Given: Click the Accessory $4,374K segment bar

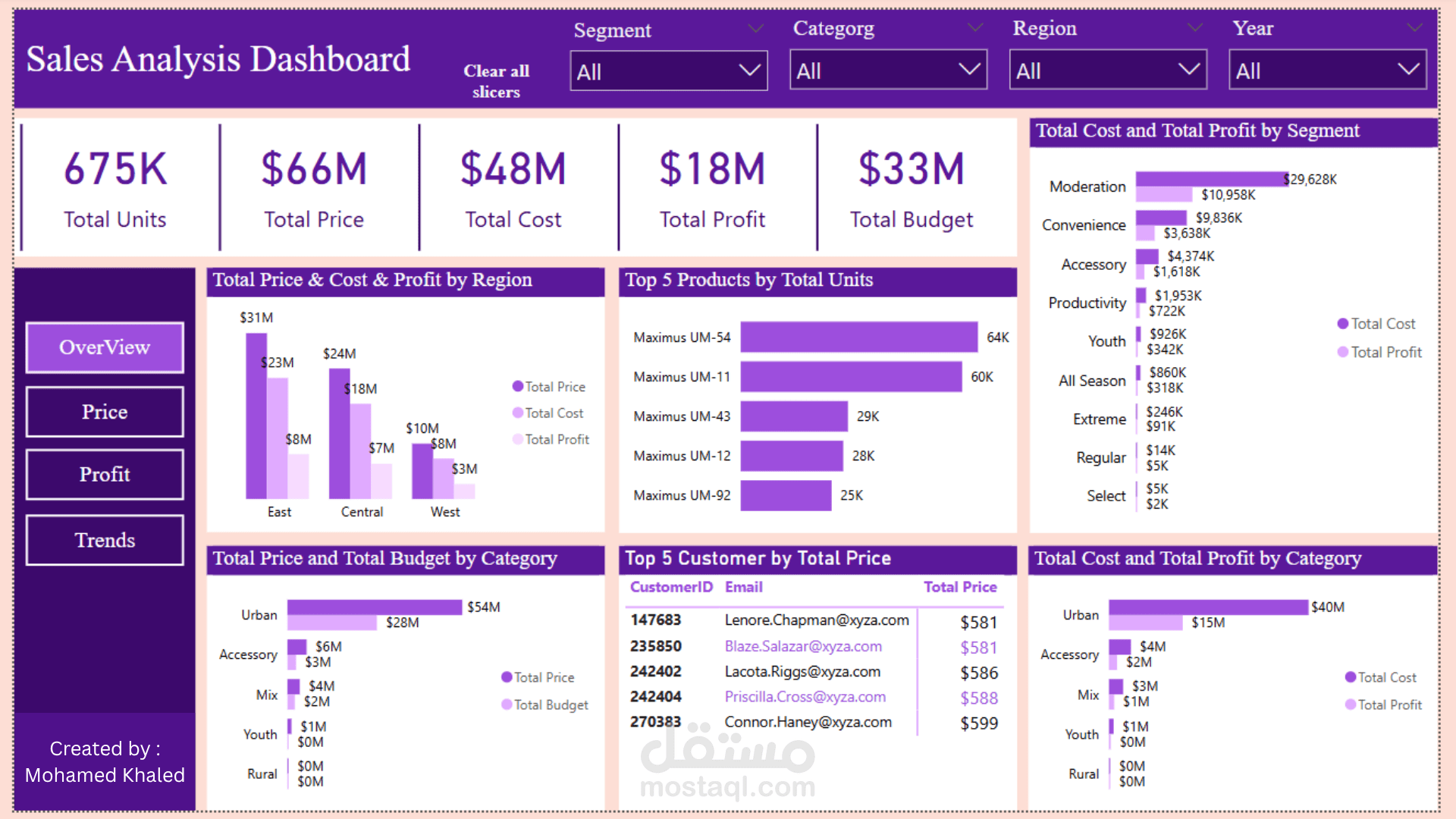Looking at the screenshot, I should point(1147,256).
